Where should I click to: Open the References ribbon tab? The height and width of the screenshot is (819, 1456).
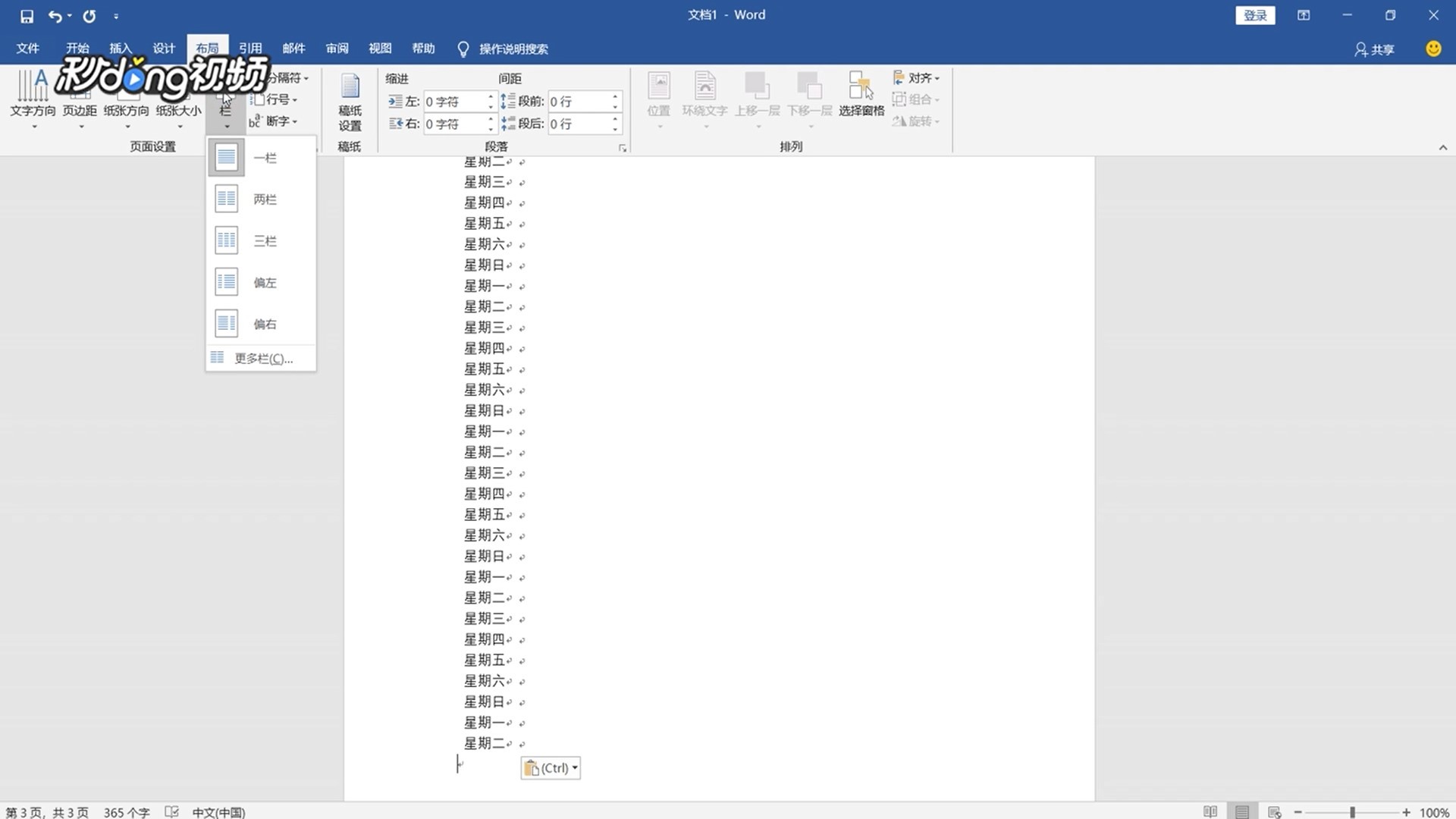[x=250, y=49]
